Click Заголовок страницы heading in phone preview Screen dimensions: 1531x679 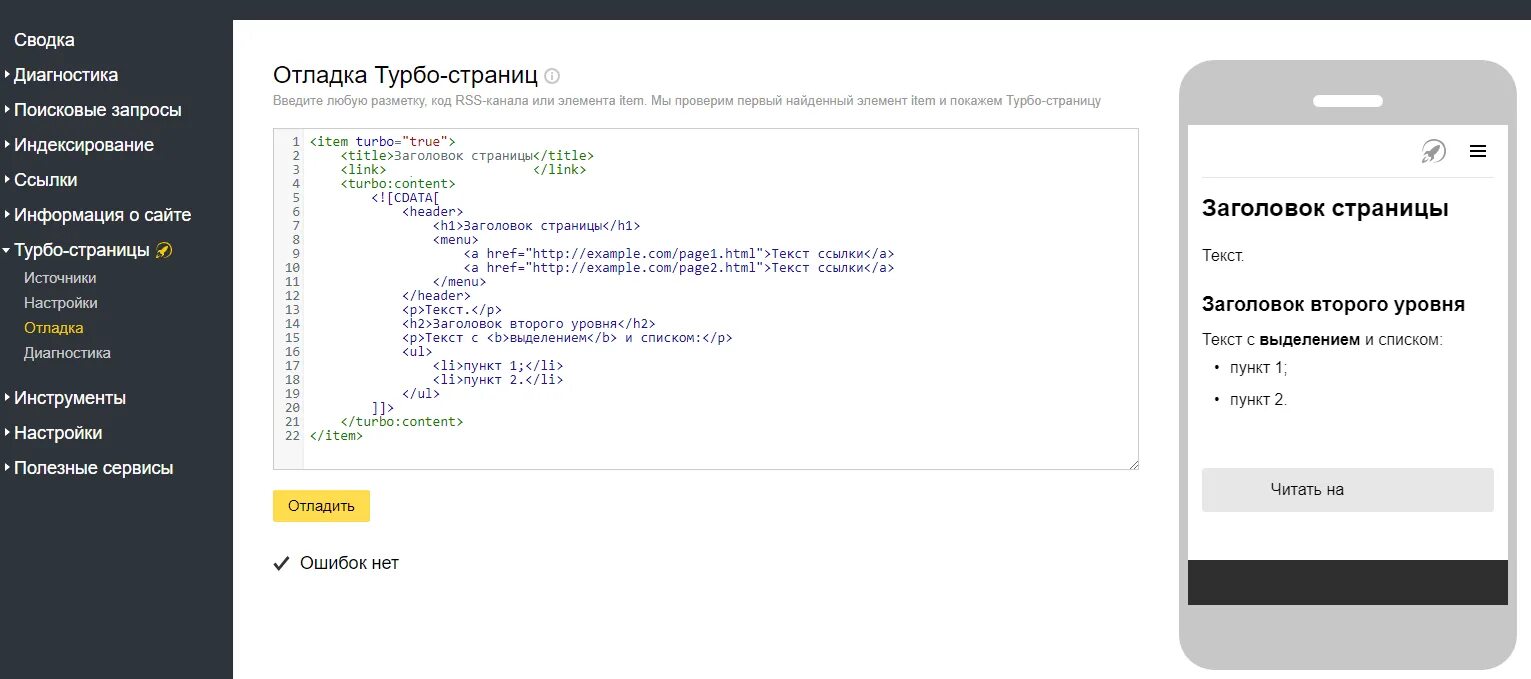pos(1325,208)
